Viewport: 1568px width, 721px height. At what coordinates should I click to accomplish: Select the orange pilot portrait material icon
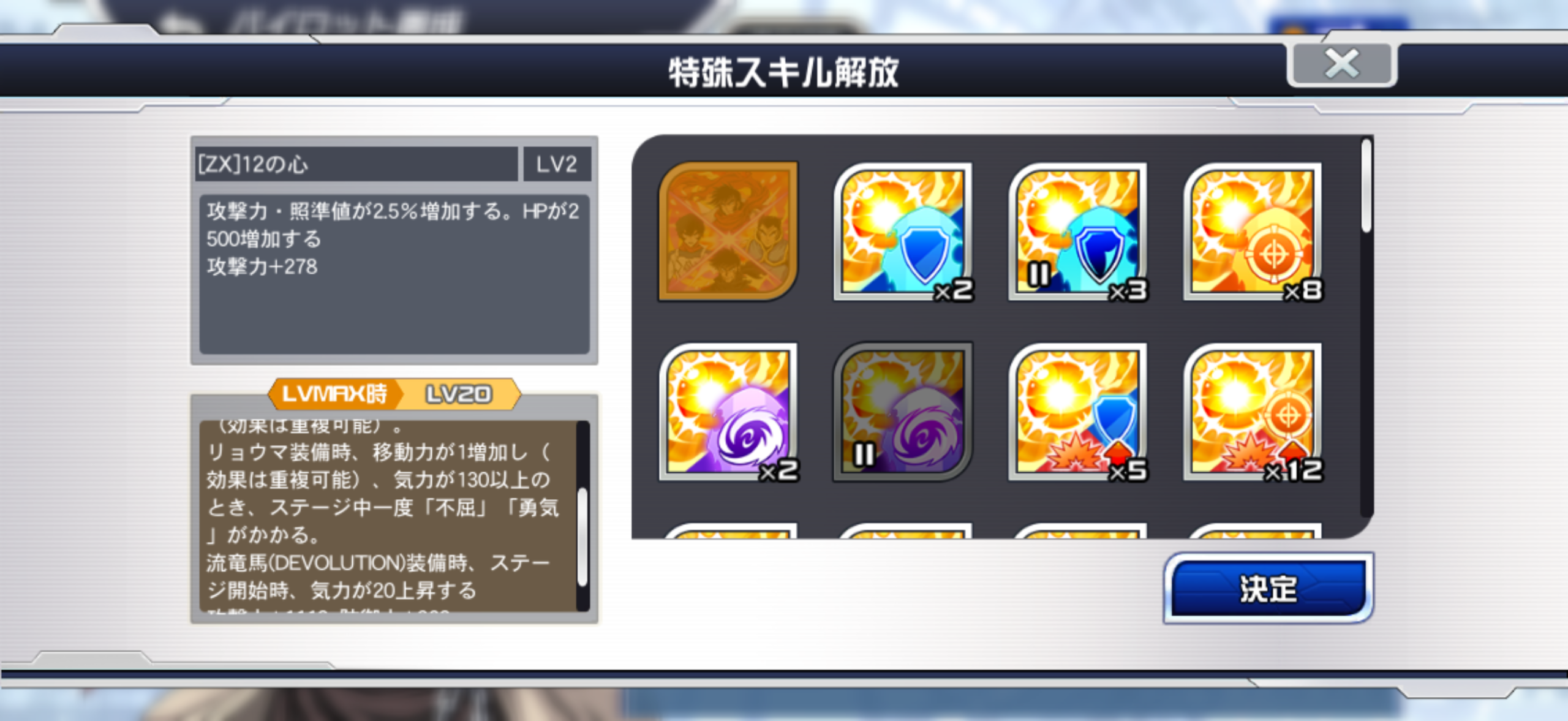(x=728, y=231)
